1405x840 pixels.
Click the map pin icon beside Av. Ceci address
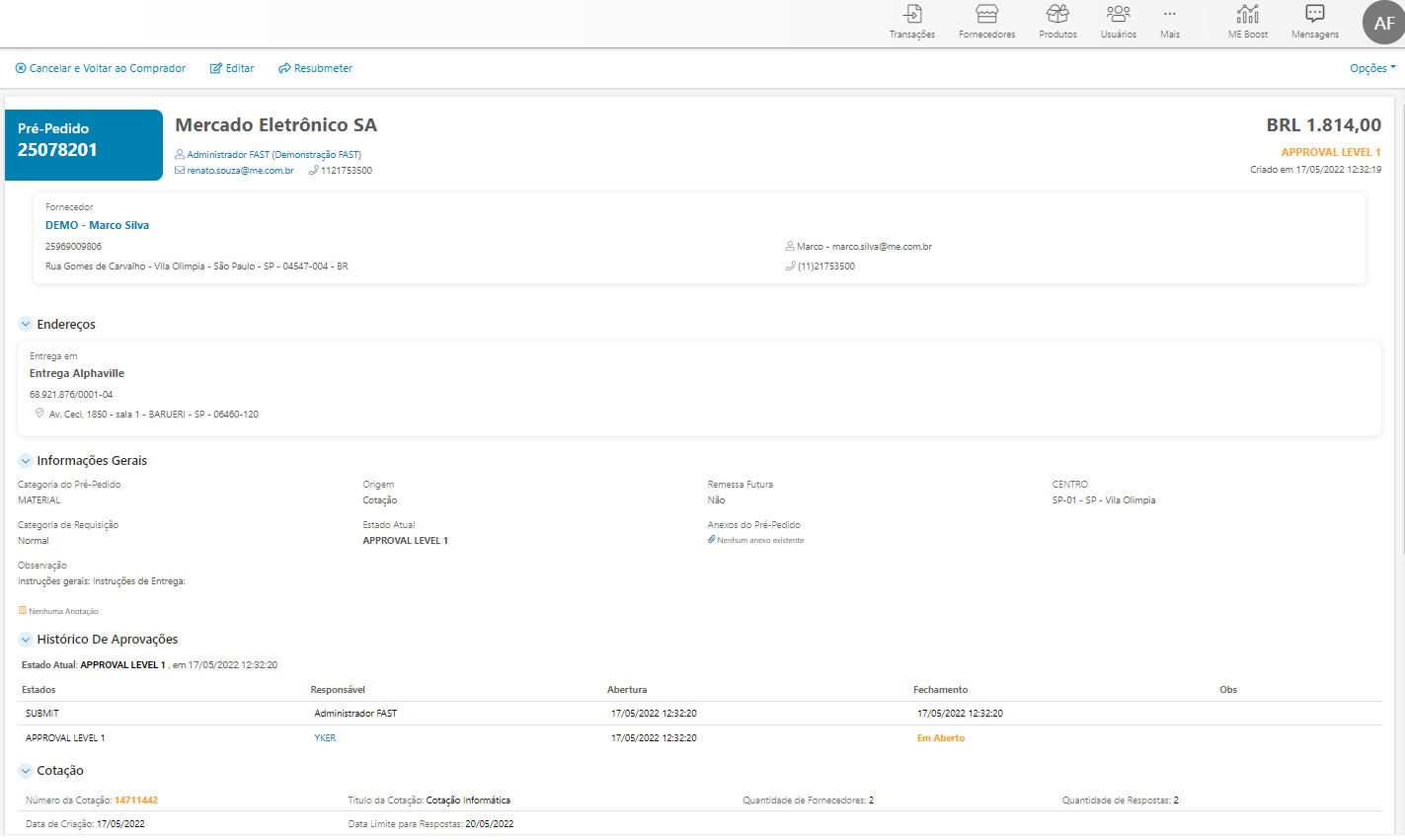[x=39, y=414]
